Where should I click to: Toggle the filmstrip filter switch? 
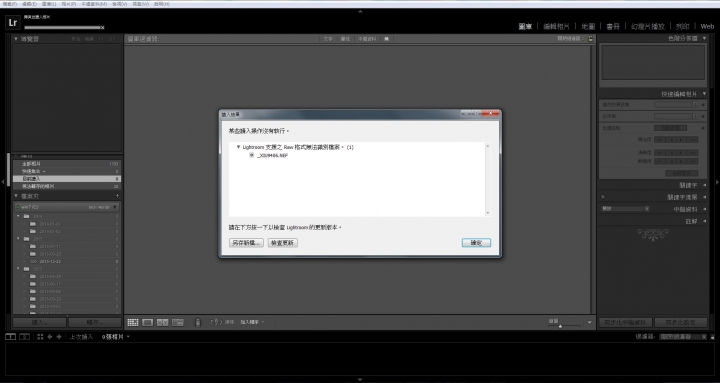point(712,337)
